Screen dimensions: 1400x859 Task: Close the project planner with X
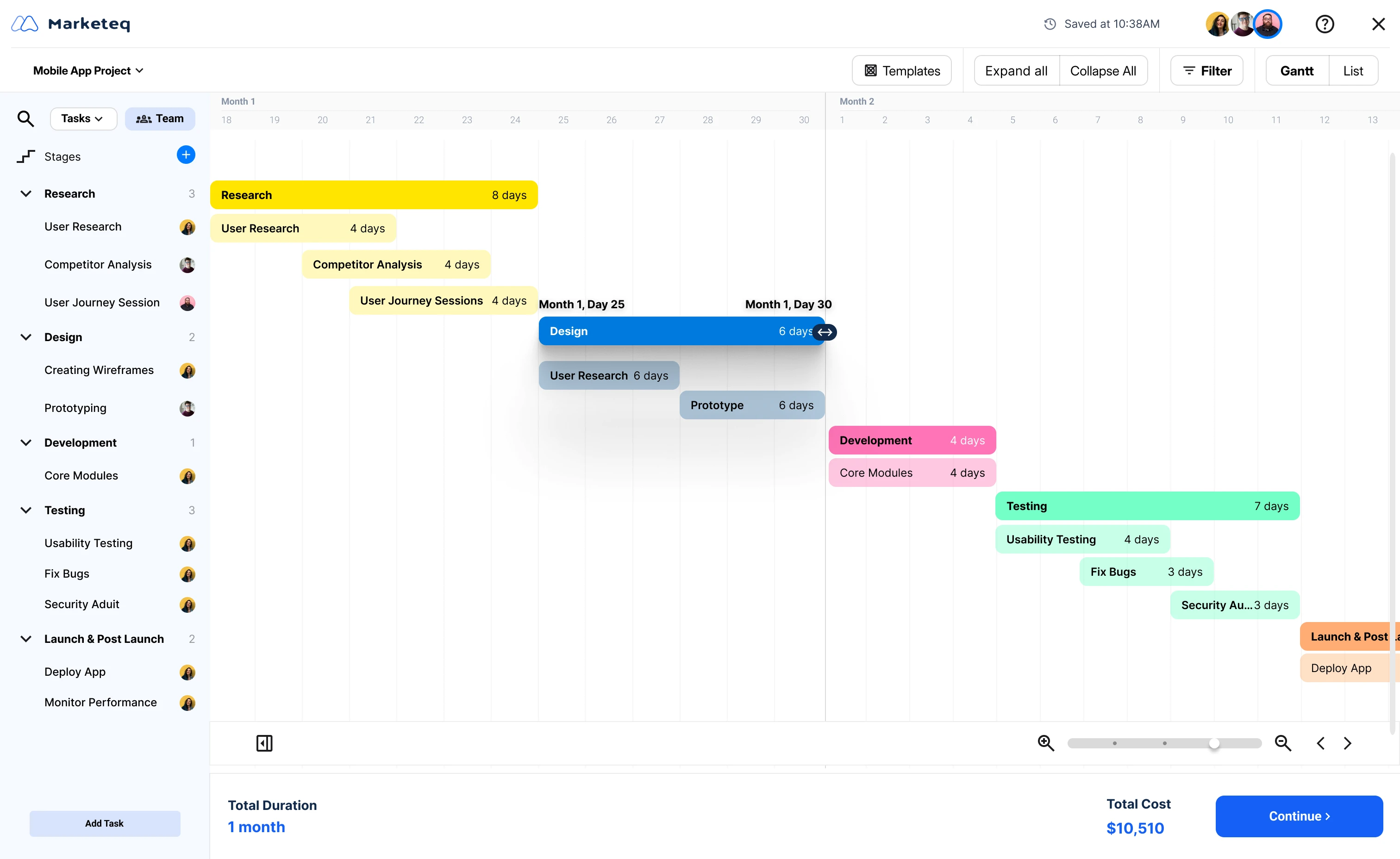[1378, 24]
